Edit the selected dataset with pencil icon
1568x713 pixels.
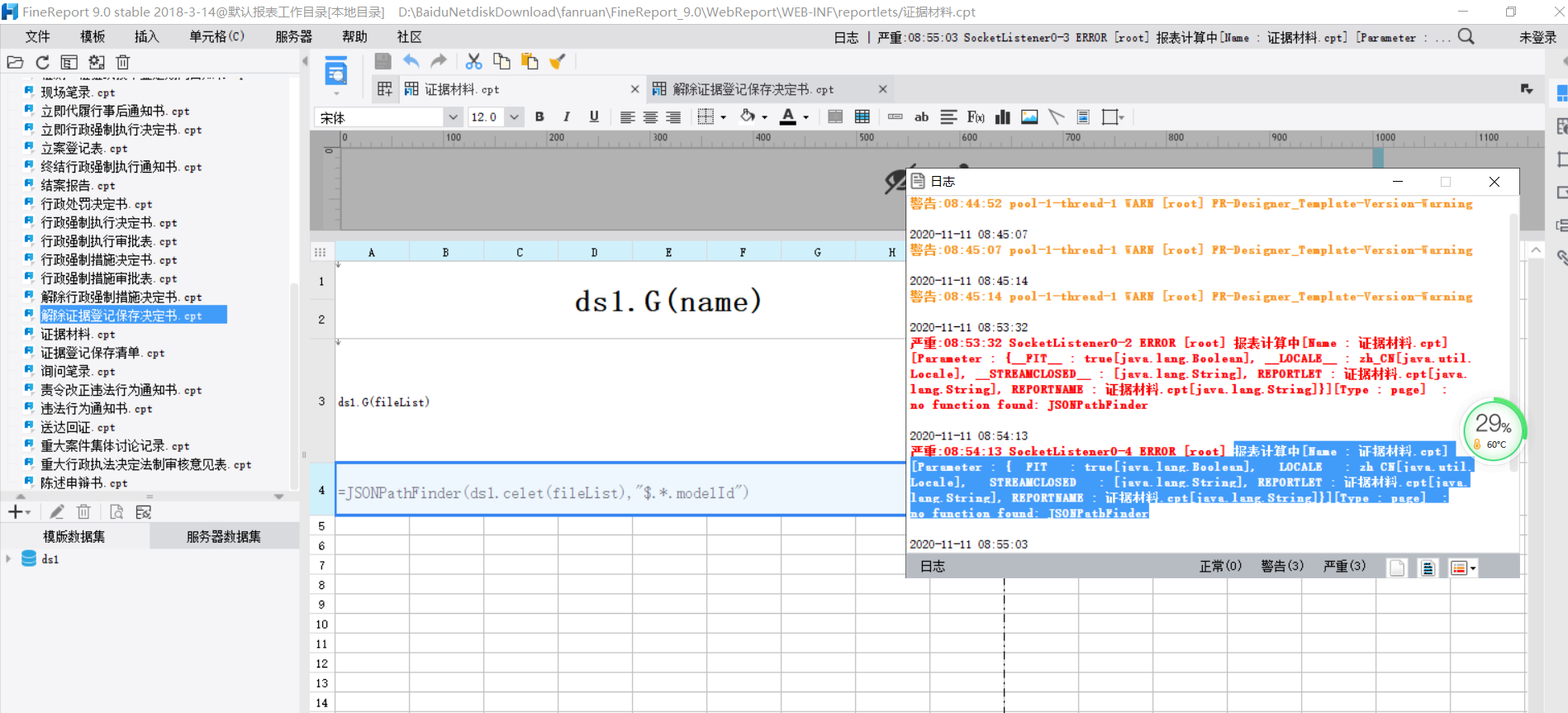(x=56, y=512)
